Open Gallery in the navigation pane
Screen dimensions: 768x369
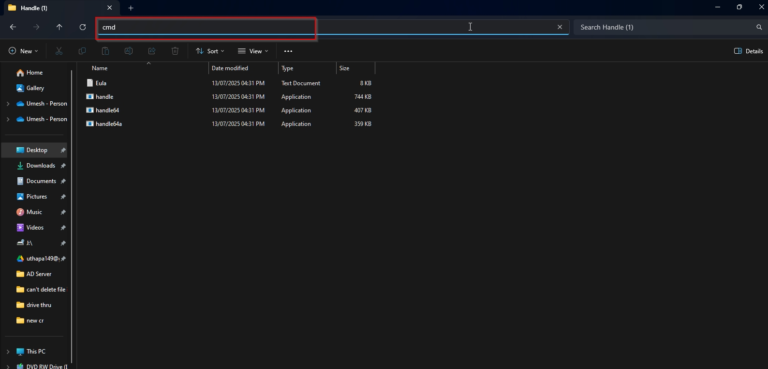(35, 88)
